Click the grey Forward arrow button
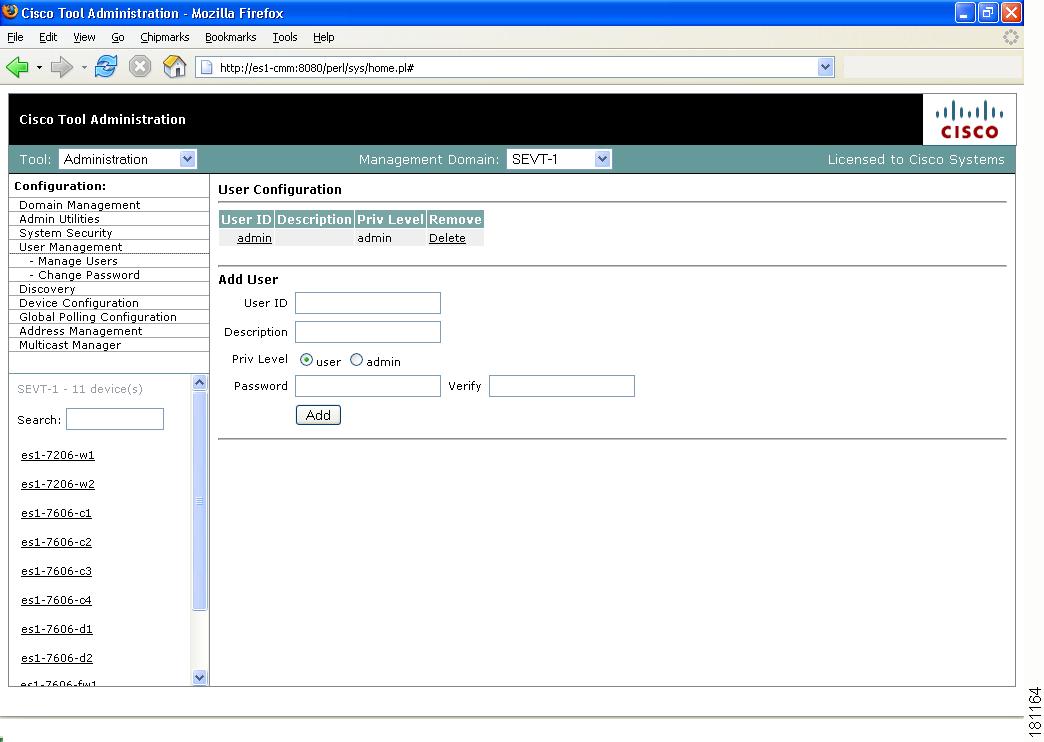The width and height of the screenshot is (1044, 742). click(x=62, y=67)
